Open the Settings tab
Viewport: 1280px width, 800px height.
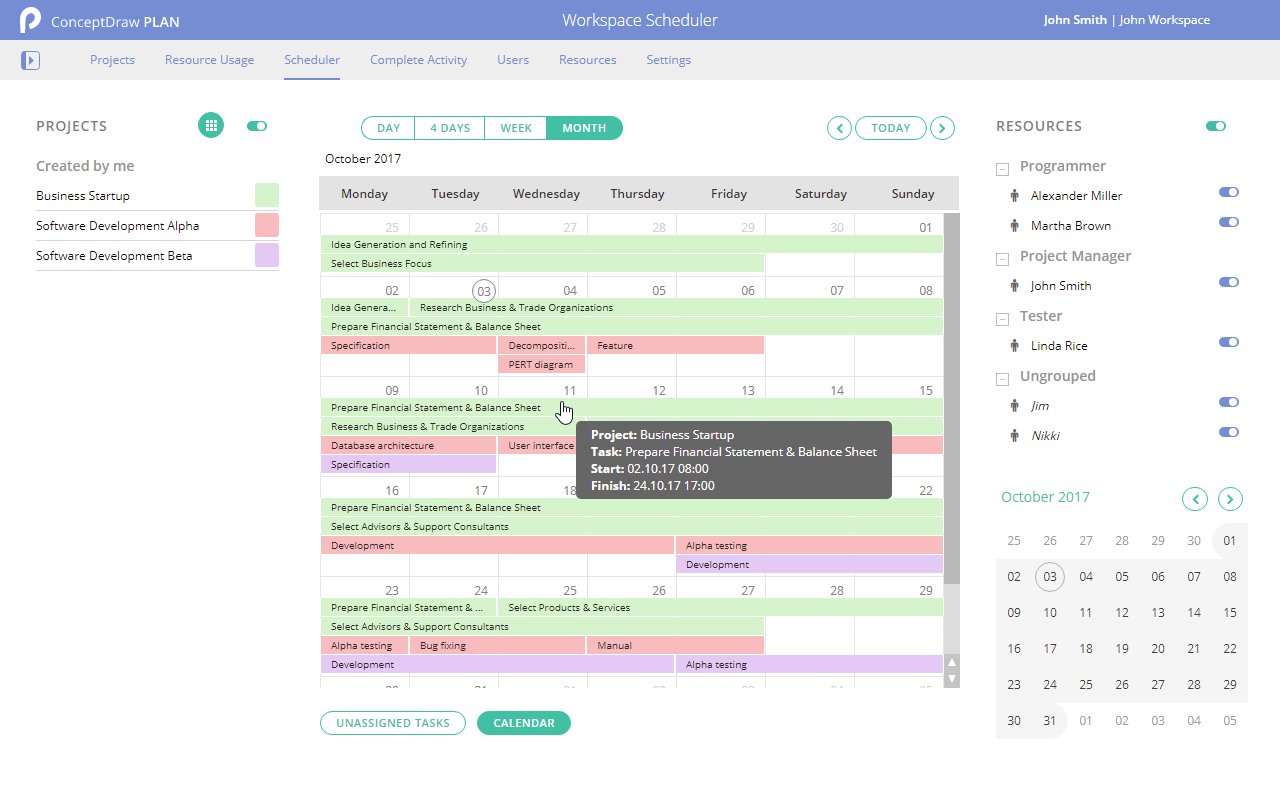pos(668,60)
